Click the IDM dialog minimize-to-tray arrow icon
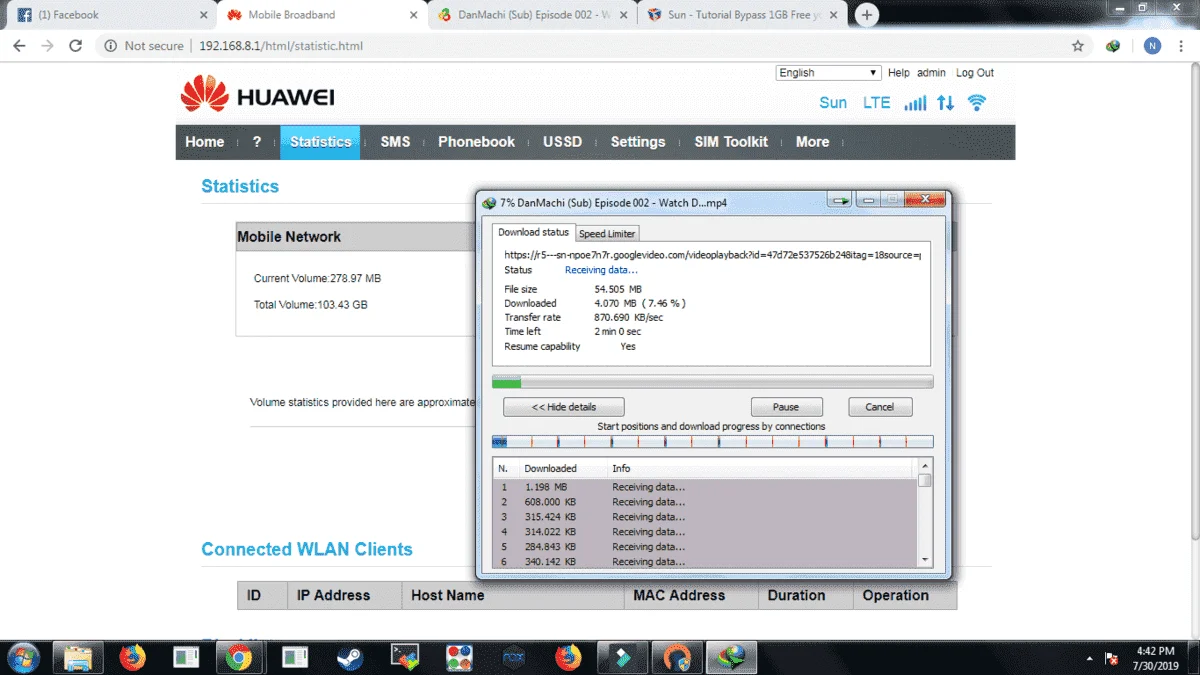The width and height of the screenshot is (1200, 675). [839, 201]
